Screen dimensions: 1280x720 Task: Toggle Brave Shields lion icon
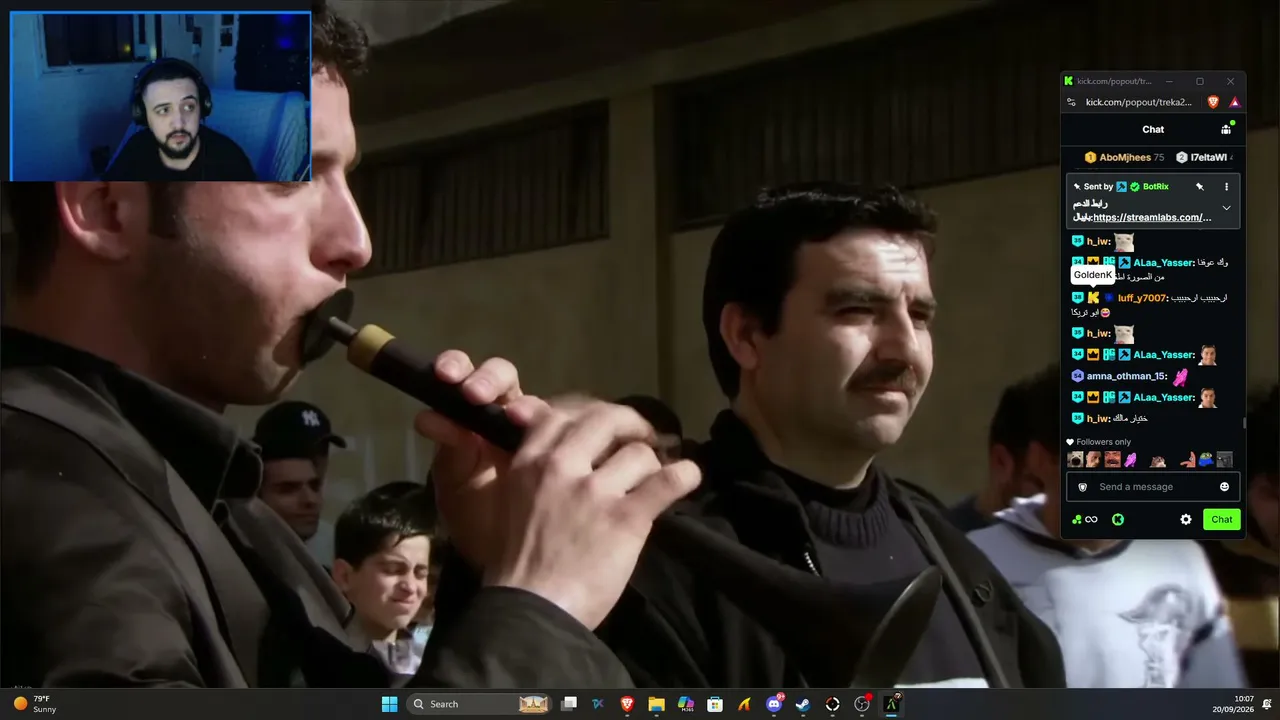pyautogui.click(x=1214, y=102)
